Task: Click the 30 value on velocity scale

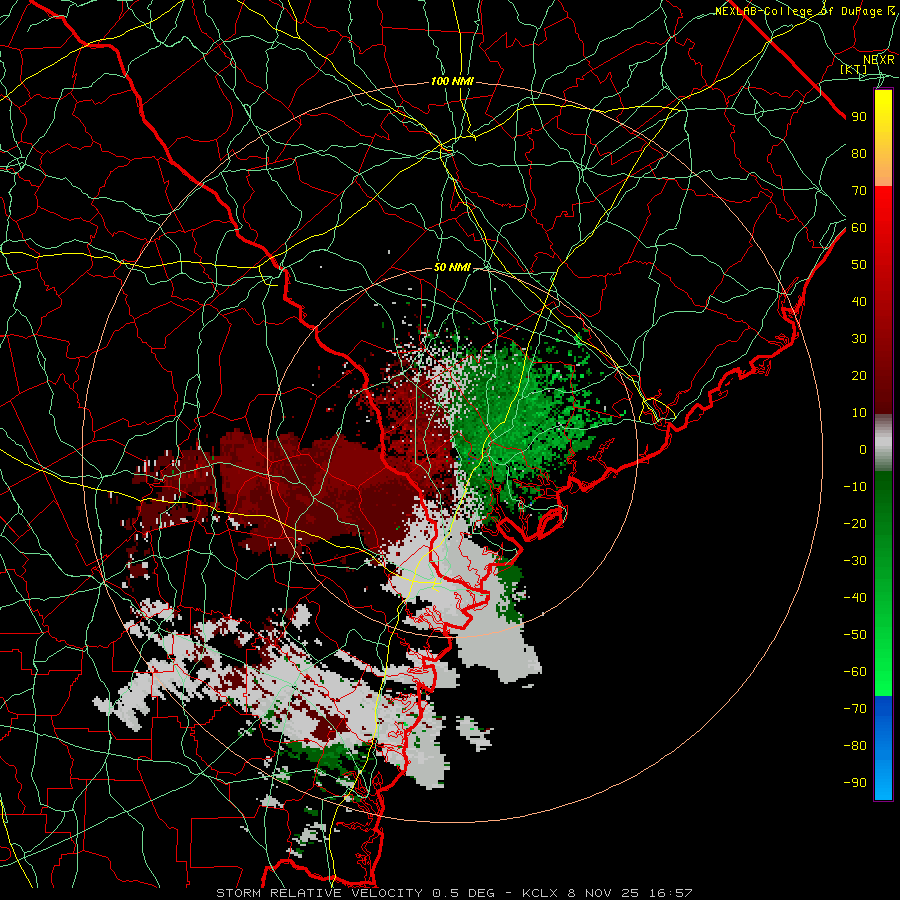Action: [859, 339]
